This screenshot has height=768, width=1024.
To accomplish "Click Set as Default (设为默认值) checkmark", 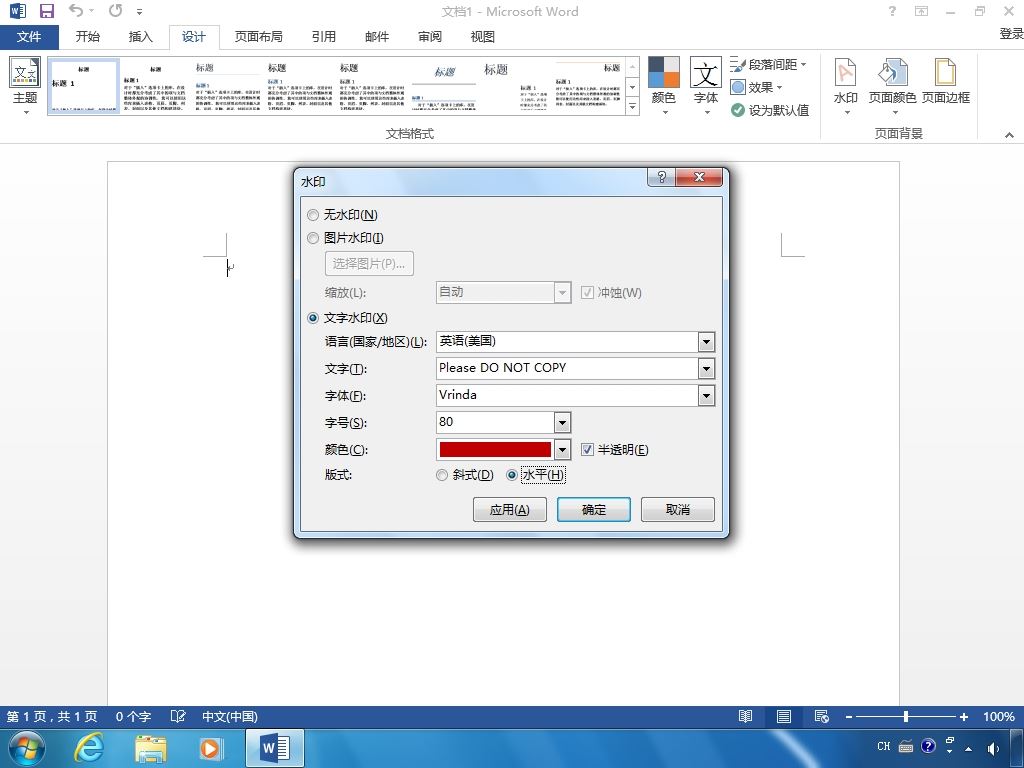I will tap(738, 110).
